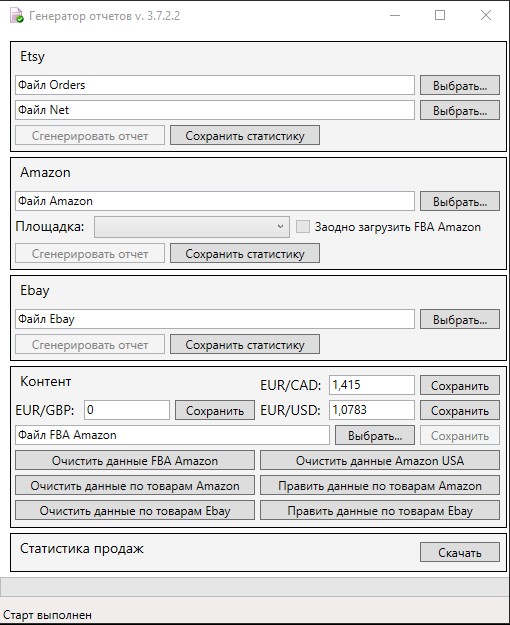Choose the FBA Amazon file with Выбрать button
This screenshot has width=510, height=625.
pyautogui.click(x=375, y=436)
